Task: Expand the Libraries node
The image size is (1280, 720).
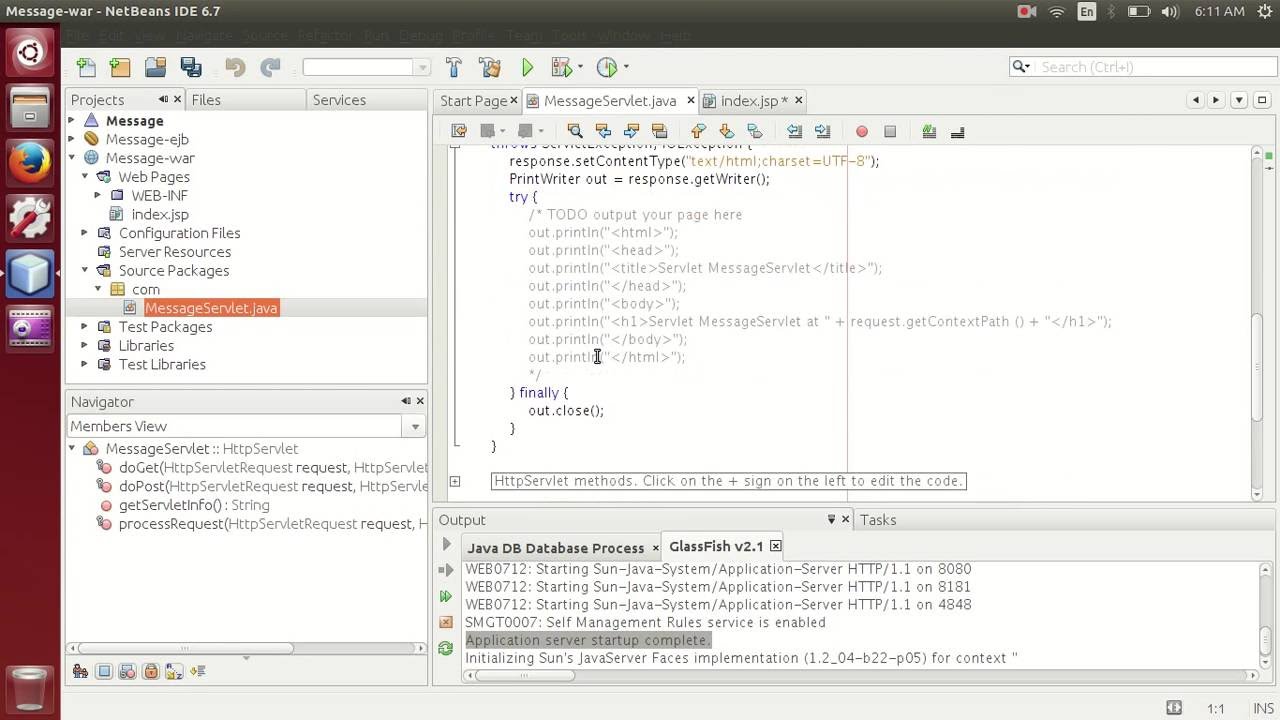Action: (x=85, y=345)
